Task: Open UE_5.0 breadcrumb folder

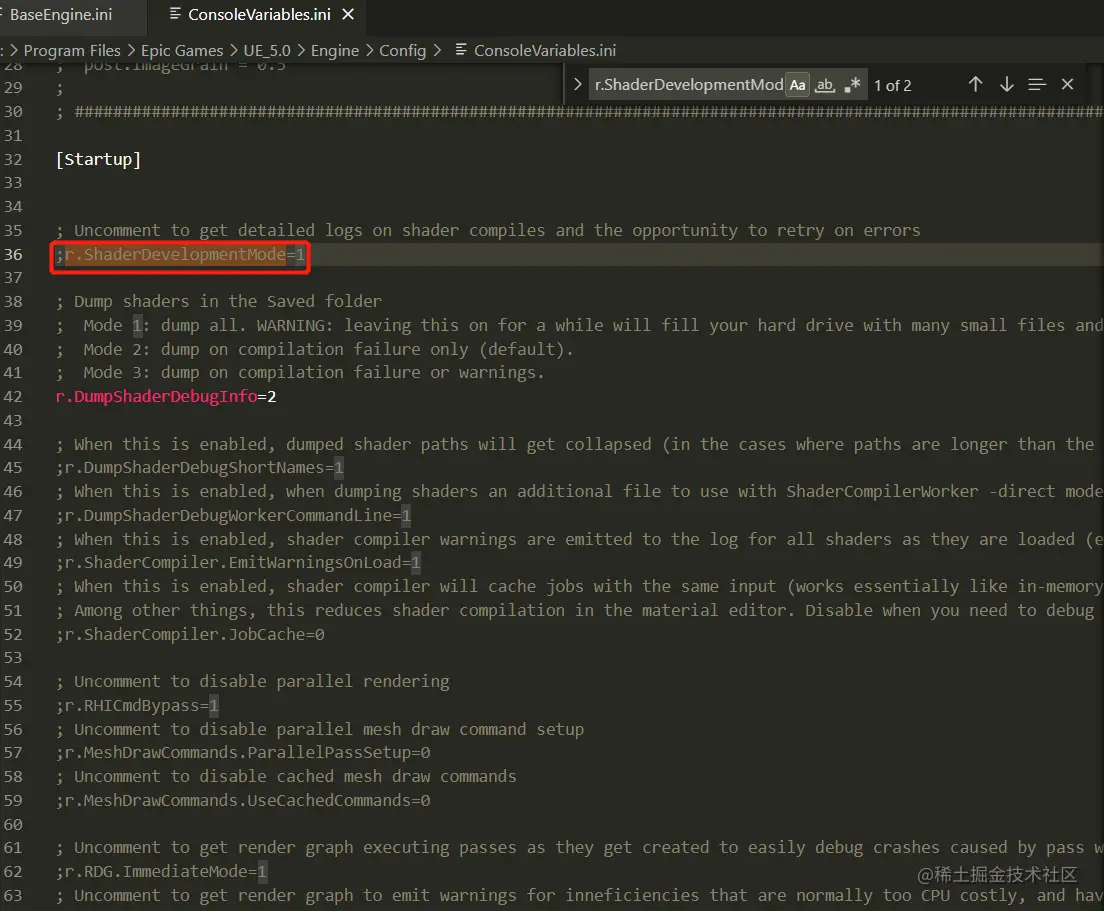Action: pos(267,51)
